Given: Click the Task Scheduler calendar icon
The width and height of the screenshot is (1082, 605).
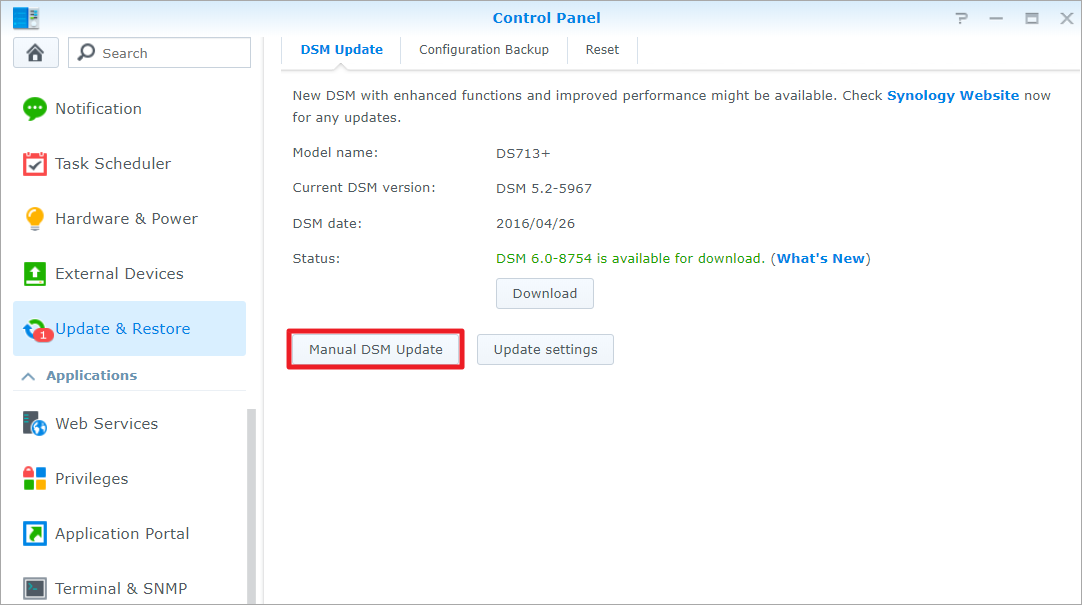Looking at the screenshot, I should coord(35,164).
